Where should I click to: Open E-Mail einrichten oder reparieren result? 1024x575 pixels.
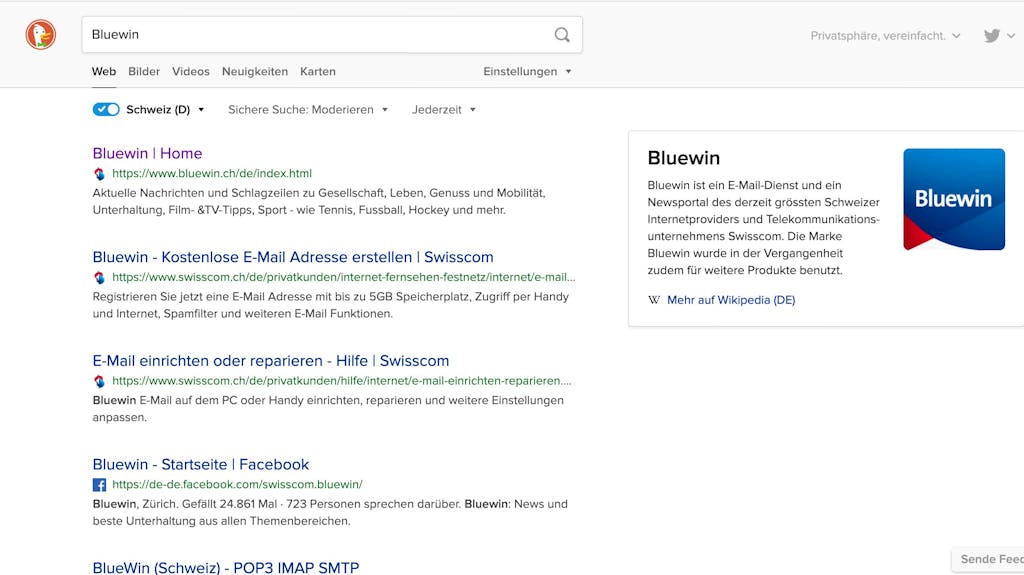(x=270, y=361)
